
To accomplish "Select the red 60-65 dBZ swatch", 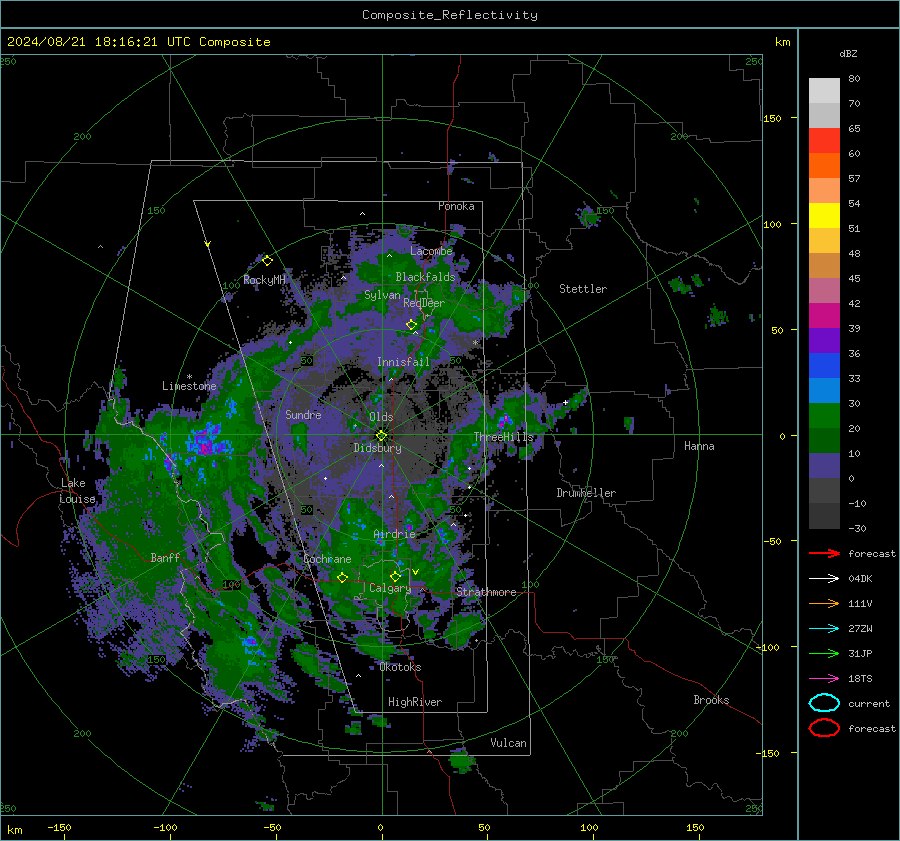I will [824, 141].
